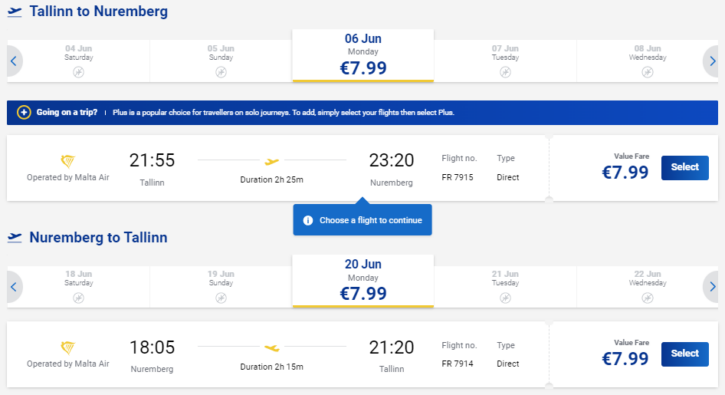
Task: Pick the 07 Jun Tuesday date
Action: (x=505, y=61)
